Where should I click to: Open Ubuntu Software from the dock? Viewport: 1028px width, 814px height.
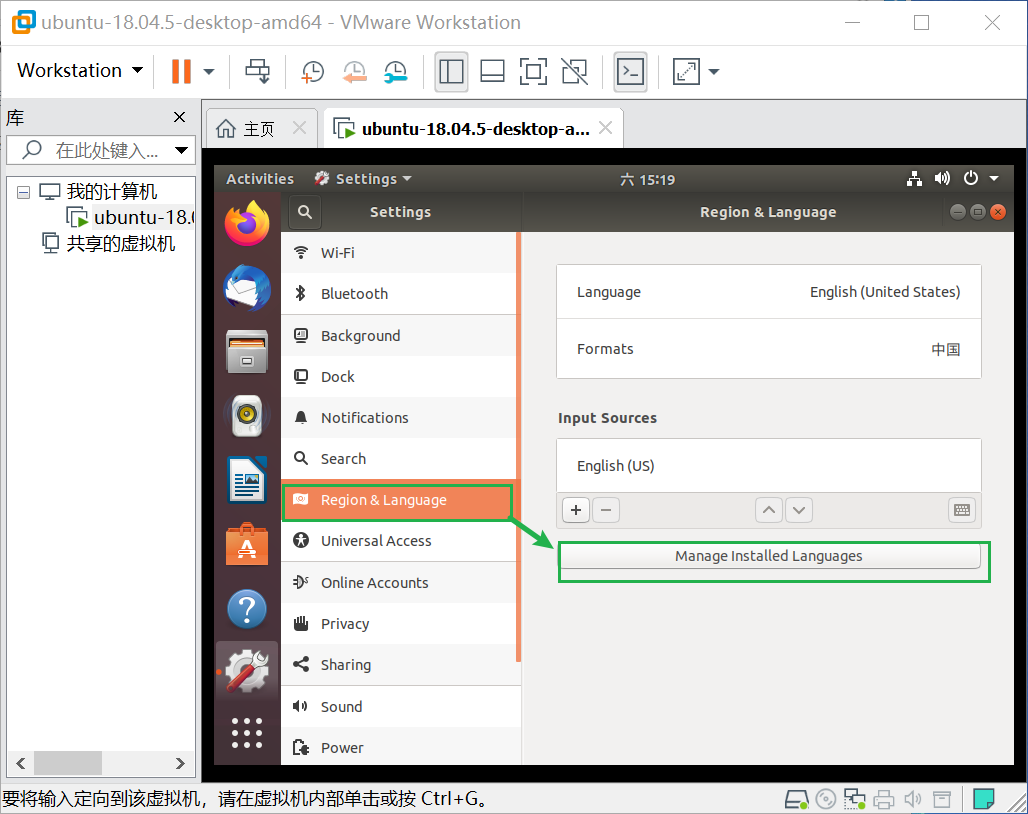[x=247, y=544]
